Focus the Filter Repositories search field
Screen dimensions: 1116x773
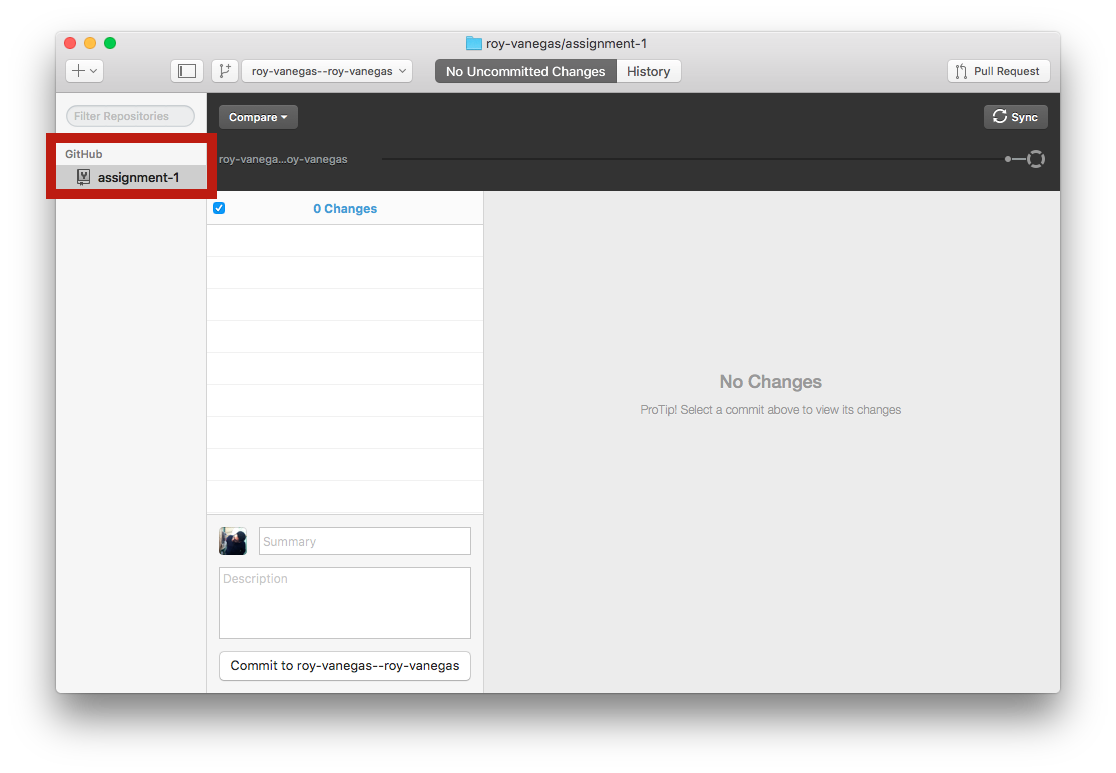point(130,116)
